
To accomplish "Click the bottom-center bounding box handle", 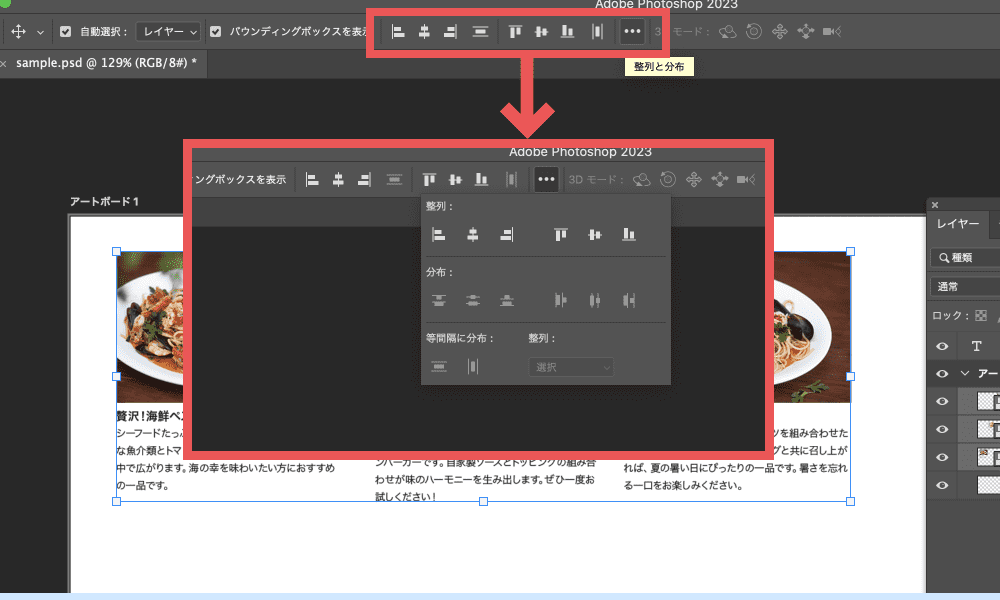I will pyautogui.click(x=483, y=502).
